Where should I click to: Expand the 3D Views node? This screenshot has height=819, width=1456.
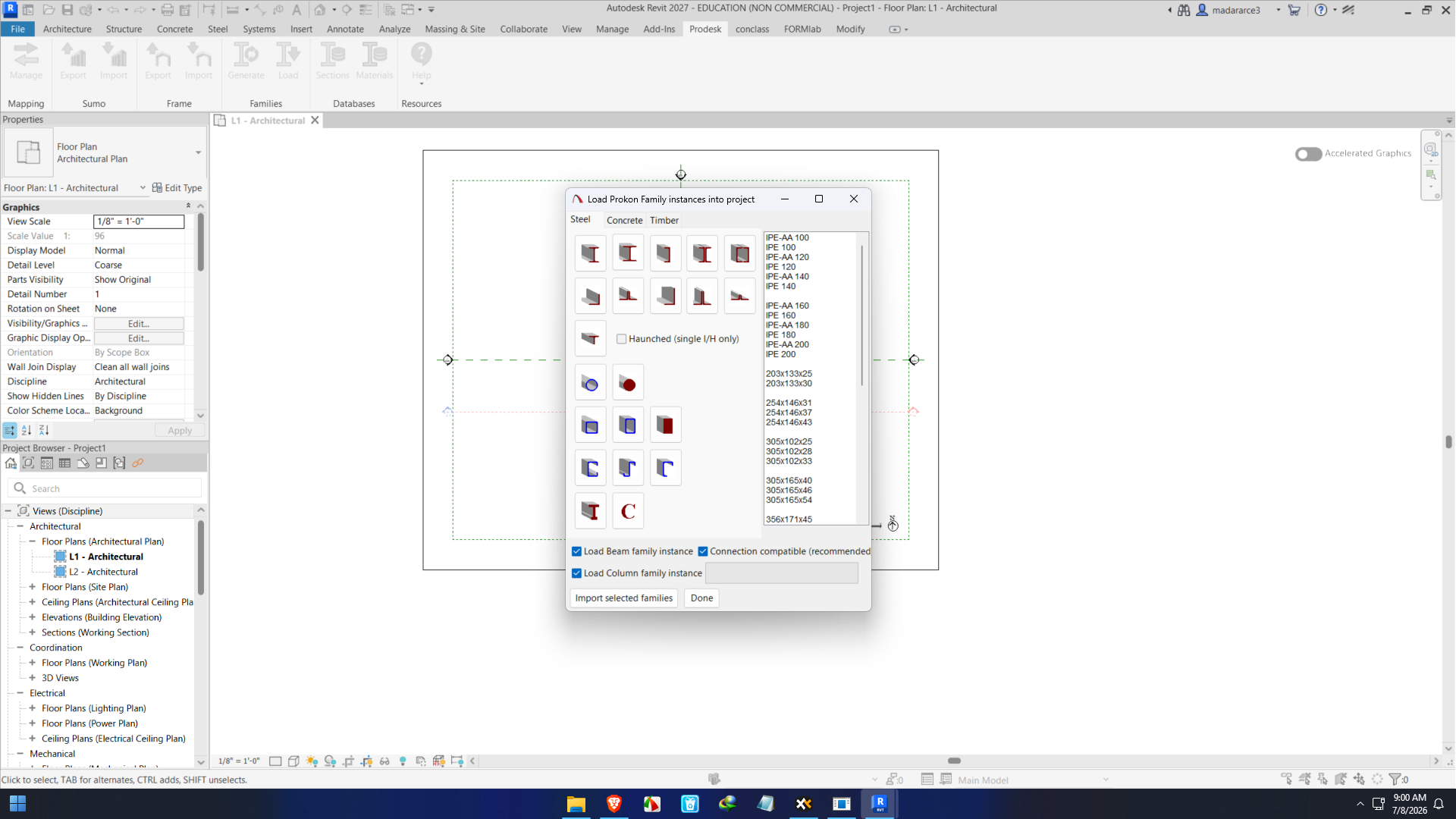coord(33,678)
